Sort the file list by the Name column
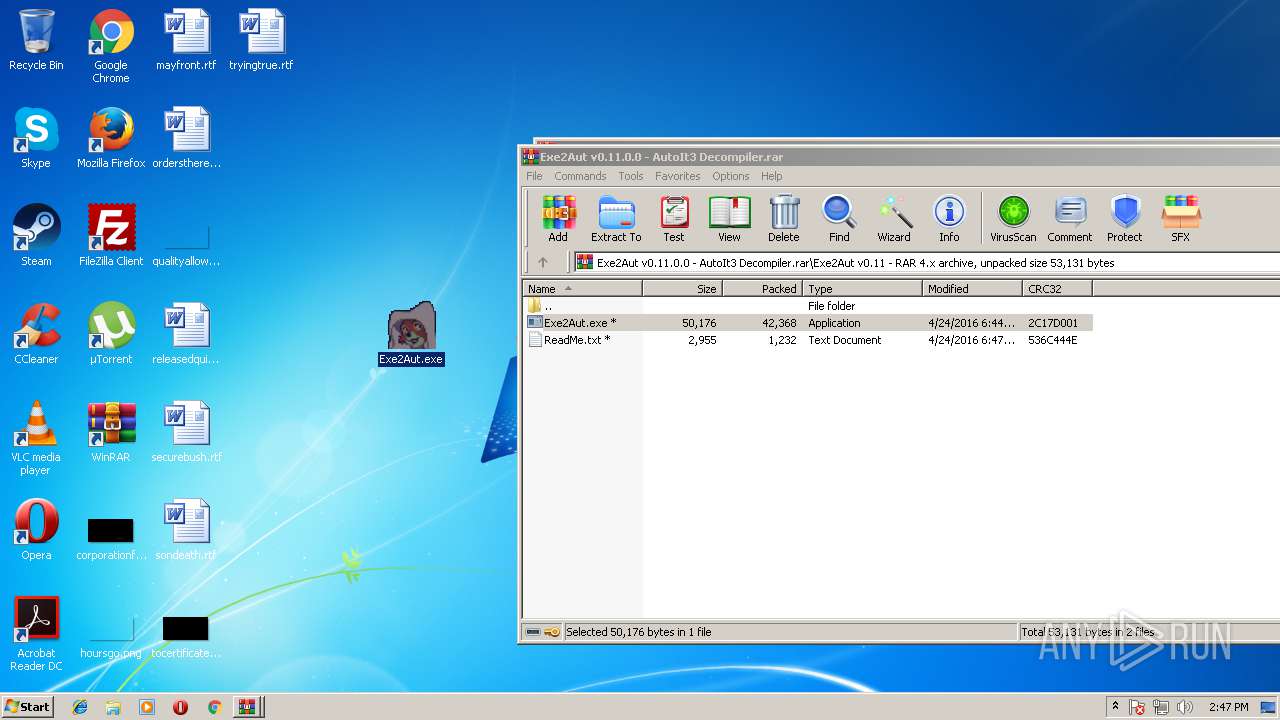The image size is (1280, 720). 583,289
